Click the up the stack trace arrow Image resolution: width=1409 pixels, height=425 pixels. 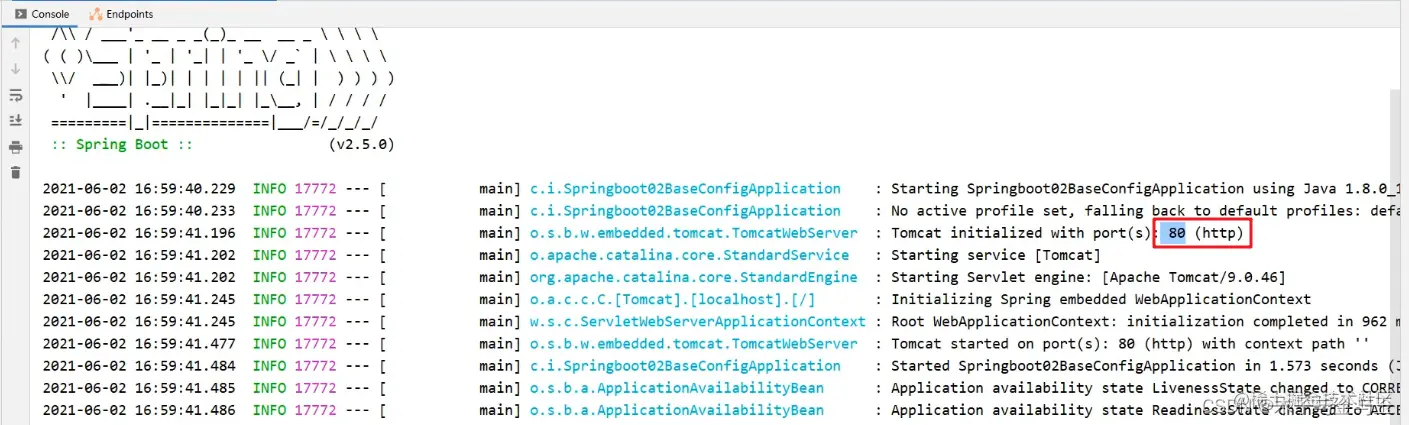pyautogui.click(x=15, y=44)
